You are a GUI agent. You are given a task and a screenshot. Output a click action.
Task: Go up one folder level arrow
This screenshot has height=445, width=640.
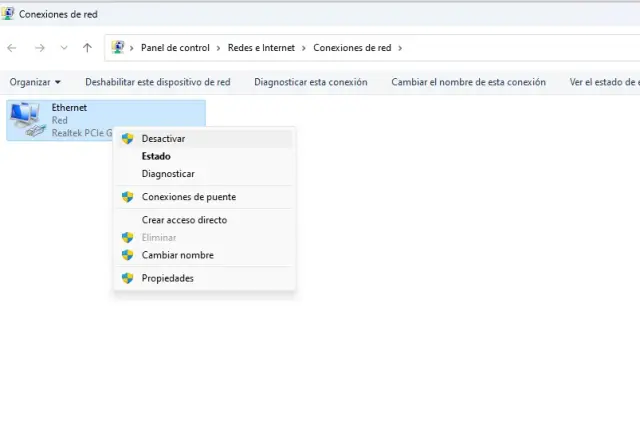(x=88, y=48)
